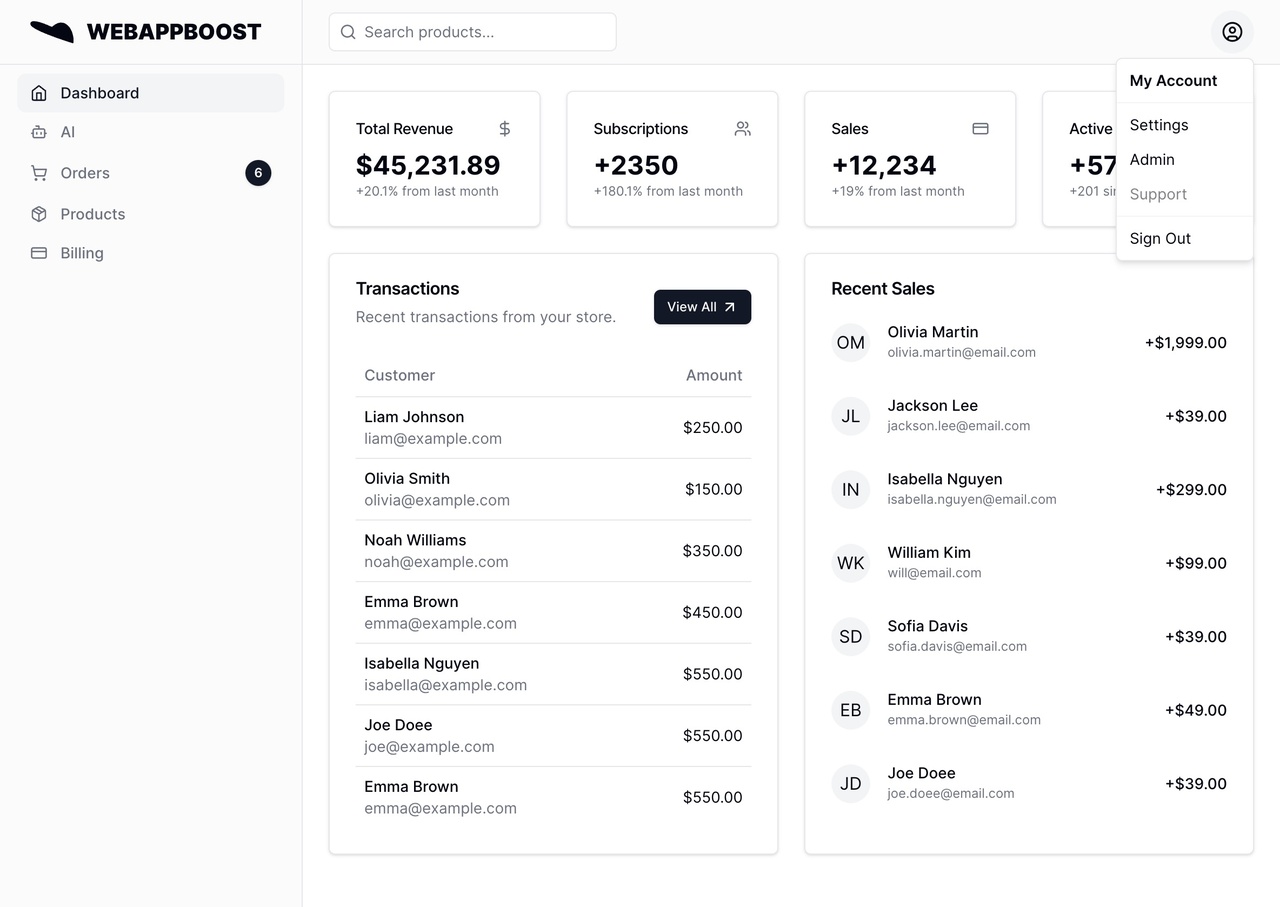Click the View All transactions button
Screen dimensions: 1280x907
(x=702, y=307)
